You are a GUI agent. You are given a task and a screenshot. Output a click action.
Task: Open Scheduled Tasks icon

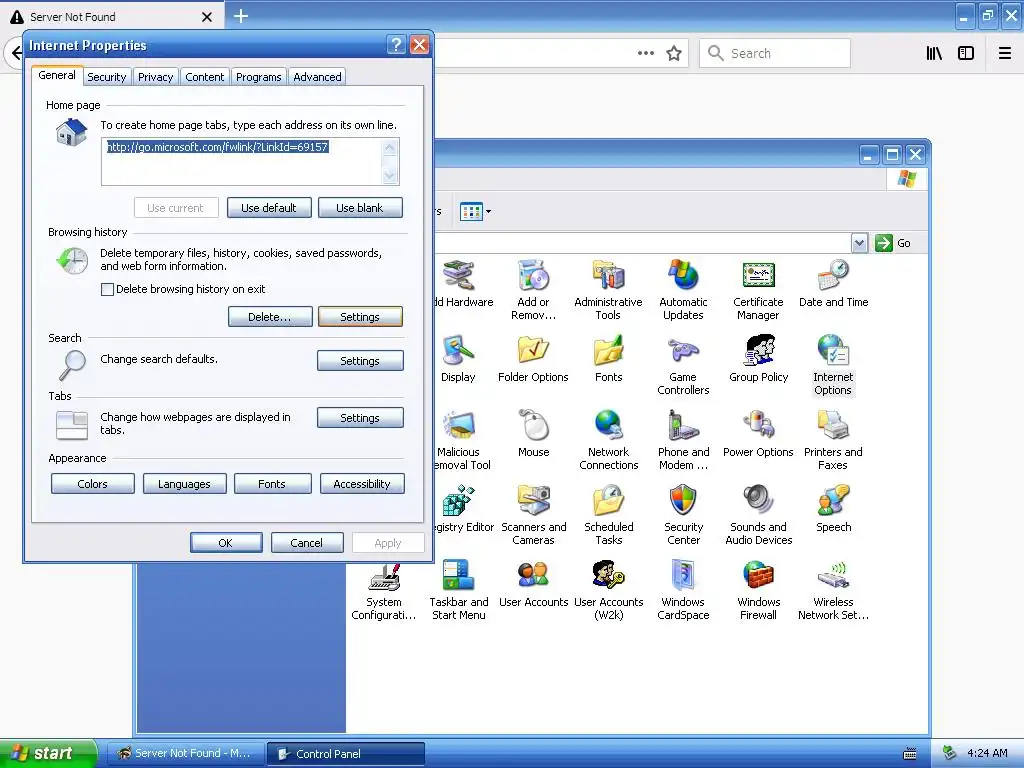609,515
